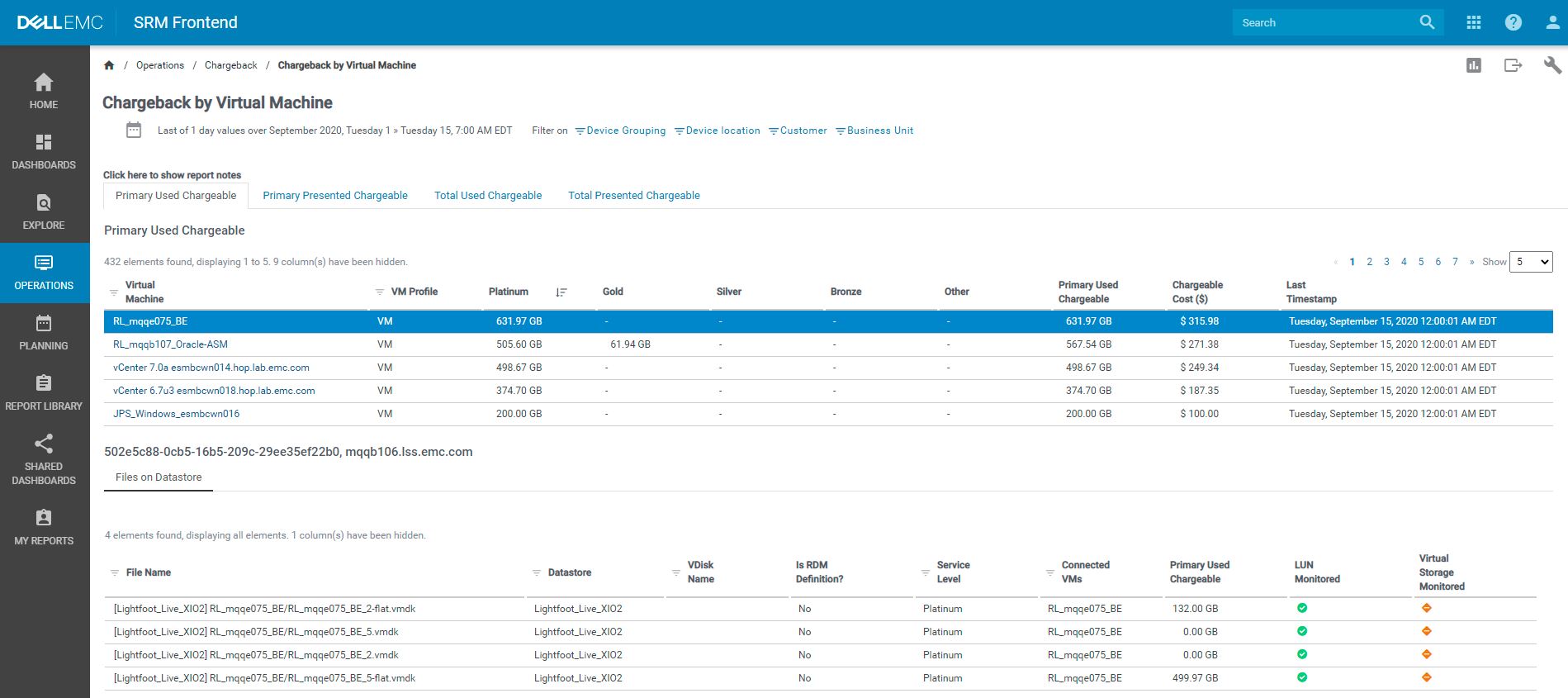1568x698 pixels.
Task: Open the Planning sidebar section
Action: click(44, 333)
